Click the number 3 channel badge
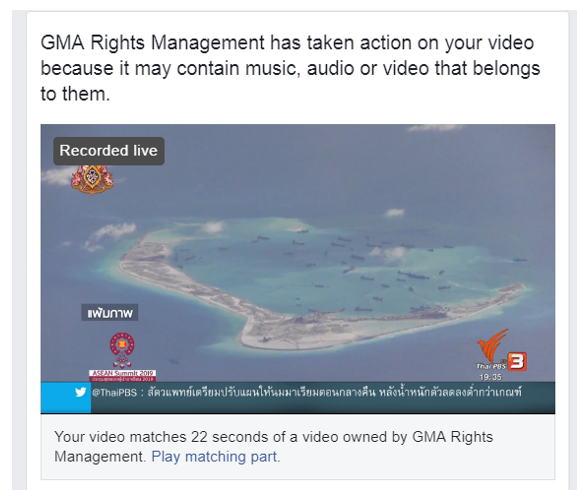Viewport: 577px width, 490px height. tap(517, 362)
